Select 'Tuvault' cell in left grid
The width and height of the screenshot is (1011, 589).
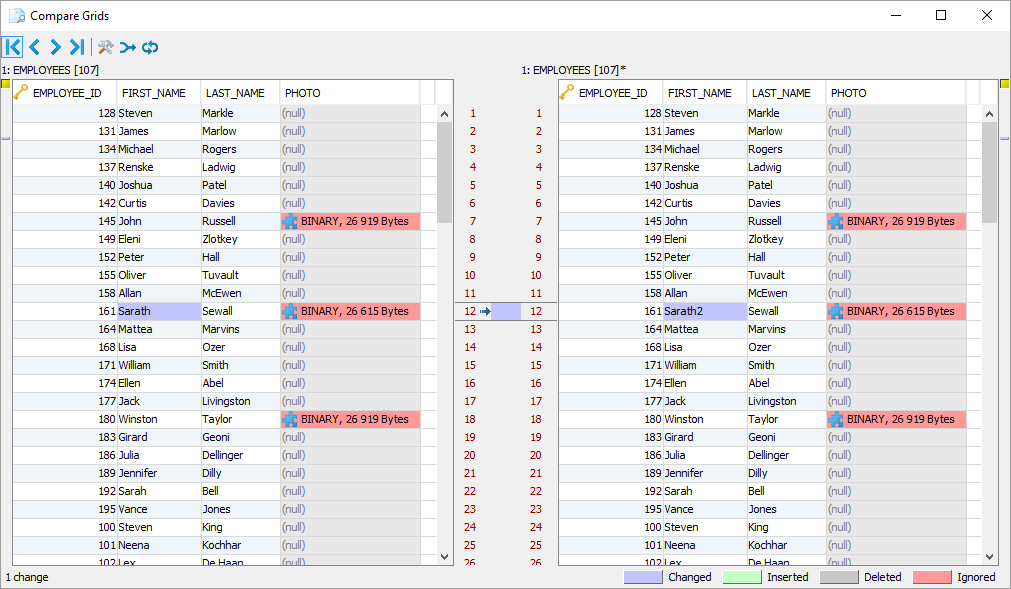[240, 275]
